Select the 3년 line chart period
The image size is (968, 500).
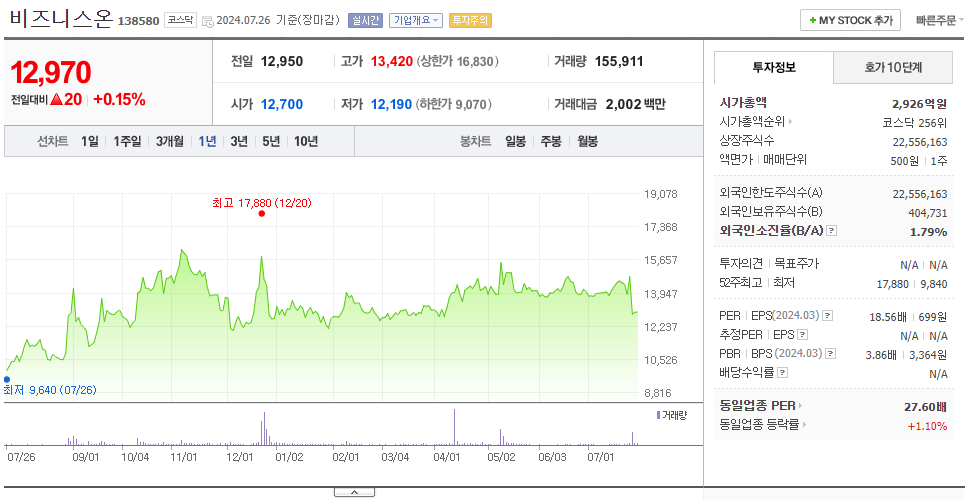239,141
